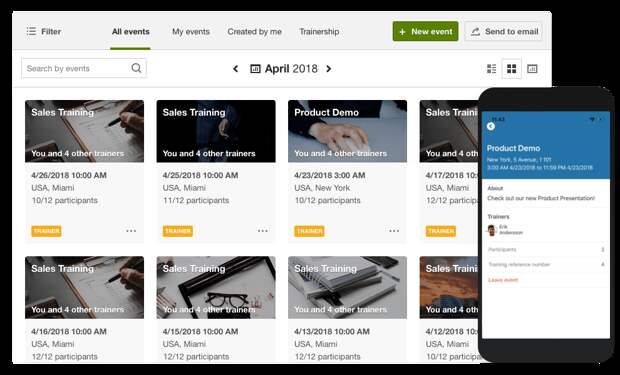Viewport: 620px width, 375px height.
Task: Click TRAINER badge on 4/17/2018 card
Action: (441, 231)
